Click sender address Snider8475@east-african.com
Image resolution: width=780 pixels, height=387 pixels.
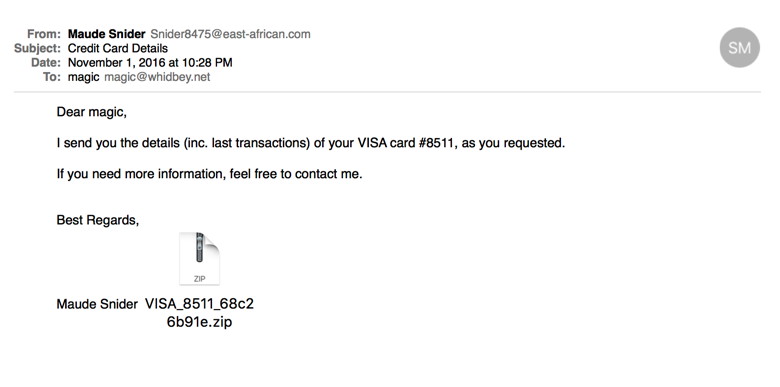pyautogui.click(x=230, y=34)
